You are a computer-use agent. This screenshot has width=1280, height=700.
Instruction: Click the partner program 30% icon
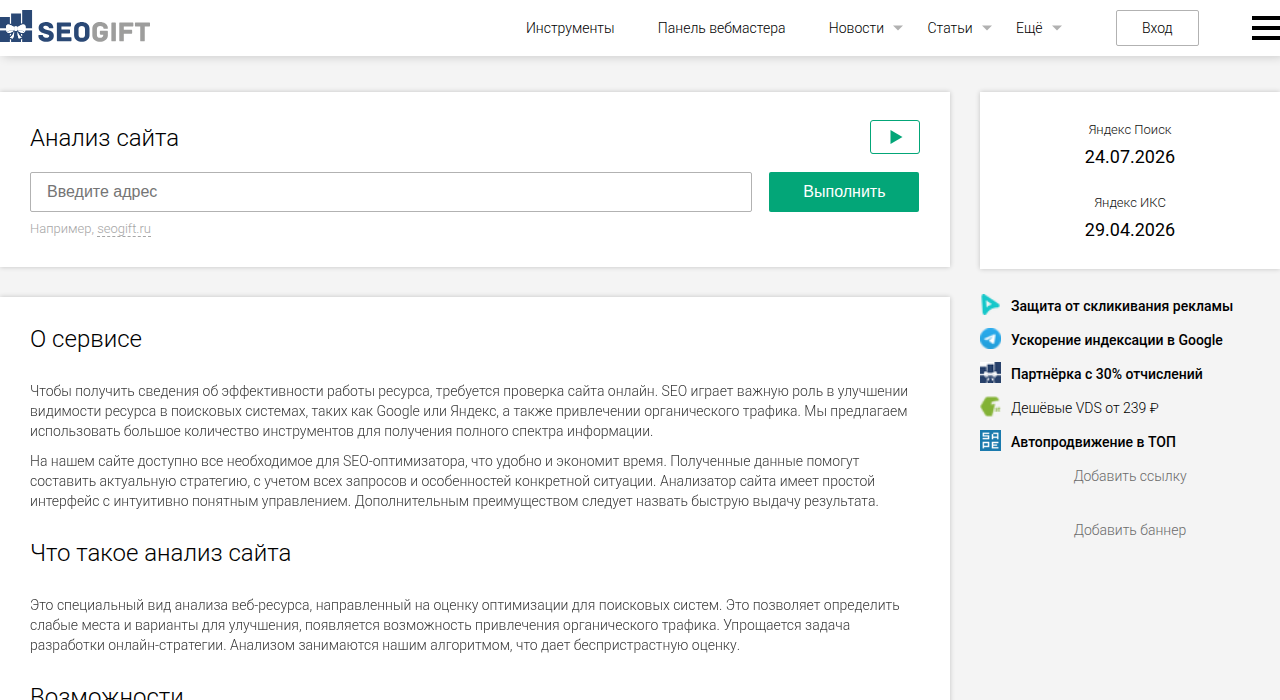tap(990, 373)
